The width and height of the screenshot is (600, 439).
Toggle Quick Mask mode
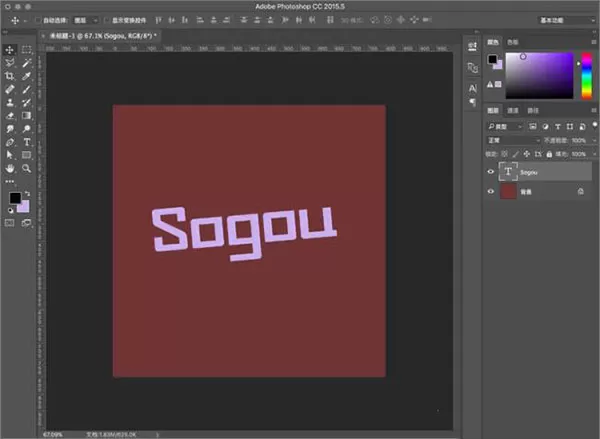(x=10, y=223)
